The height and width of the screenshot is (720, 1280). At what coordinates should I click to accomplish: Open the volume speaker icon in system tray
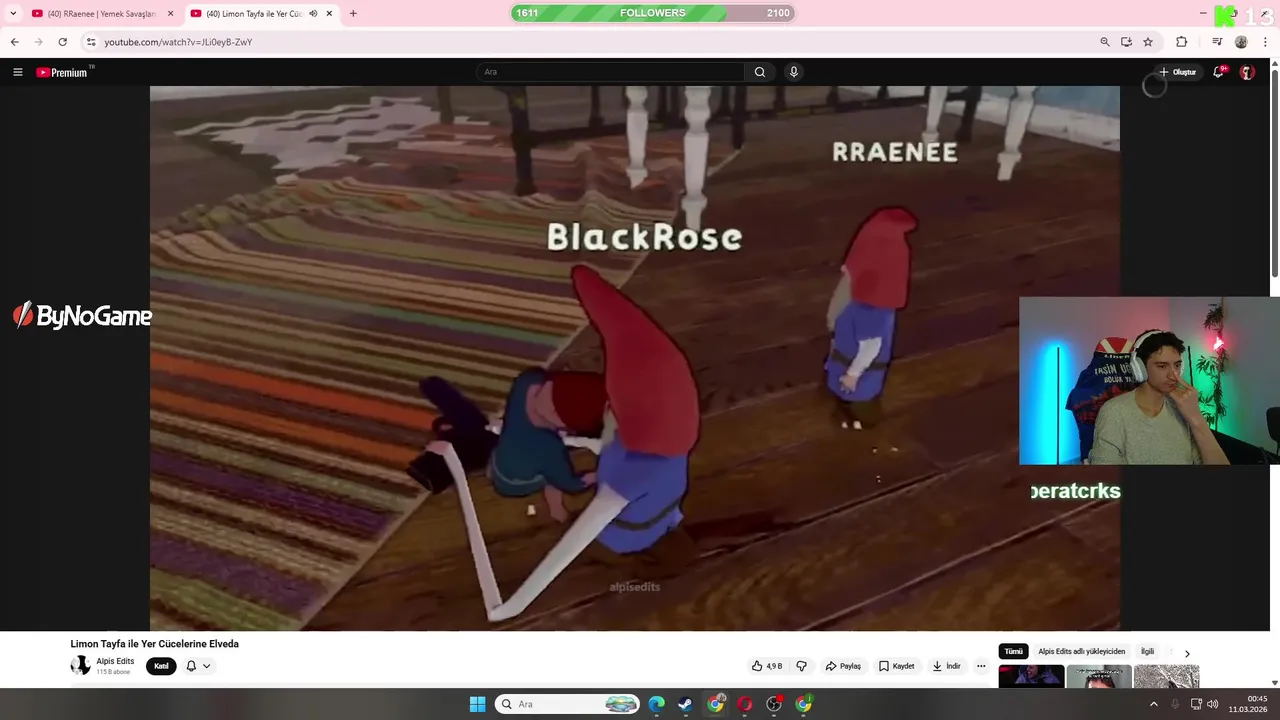pos(1212,704)
